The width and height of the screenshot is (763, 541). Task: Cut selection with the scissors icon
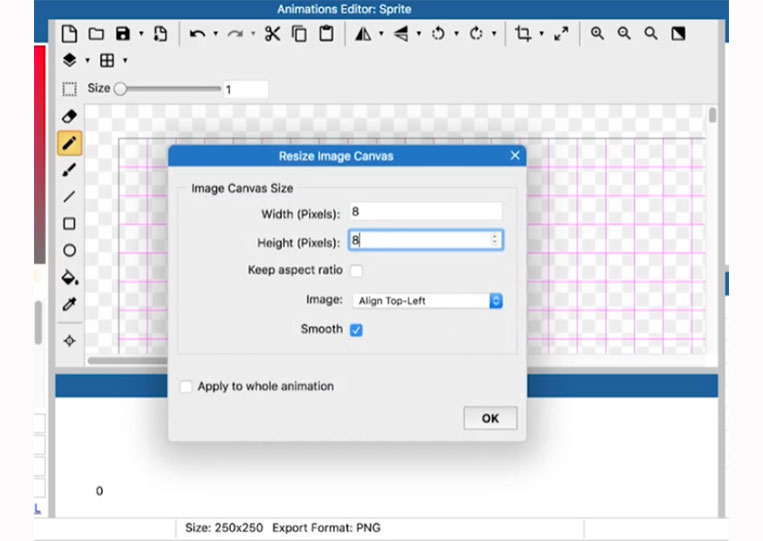tap(272, 34)
